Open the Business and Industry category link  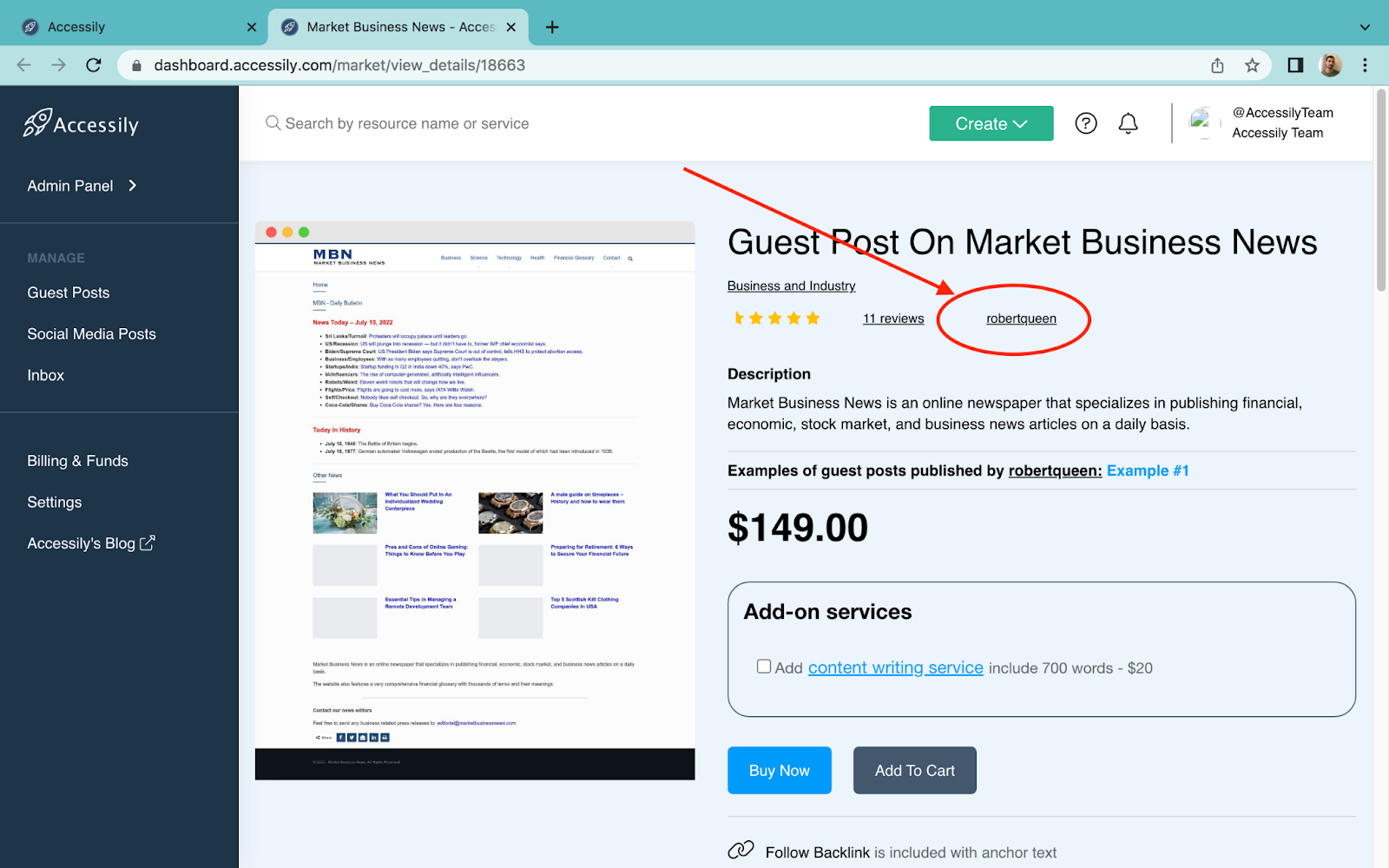792,286
